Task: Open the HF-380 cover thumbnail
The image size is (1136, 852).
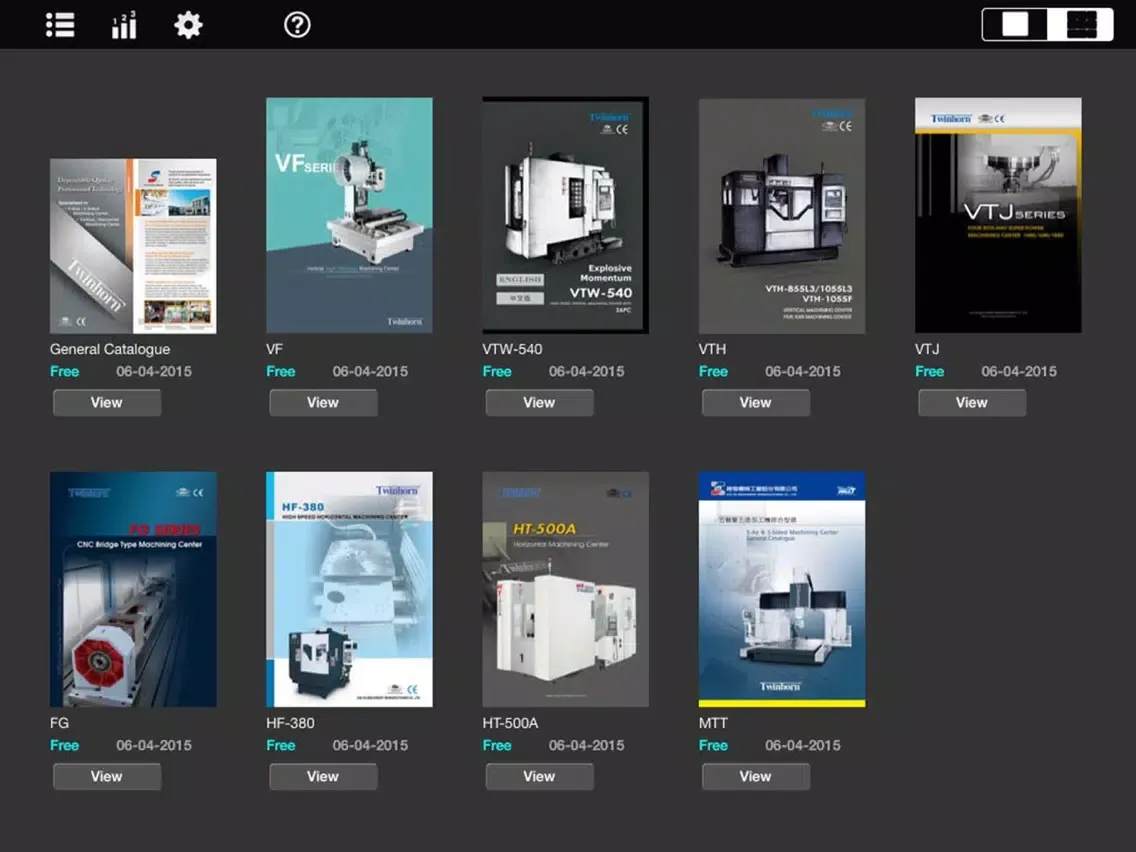Action: [x=349, y=590]
